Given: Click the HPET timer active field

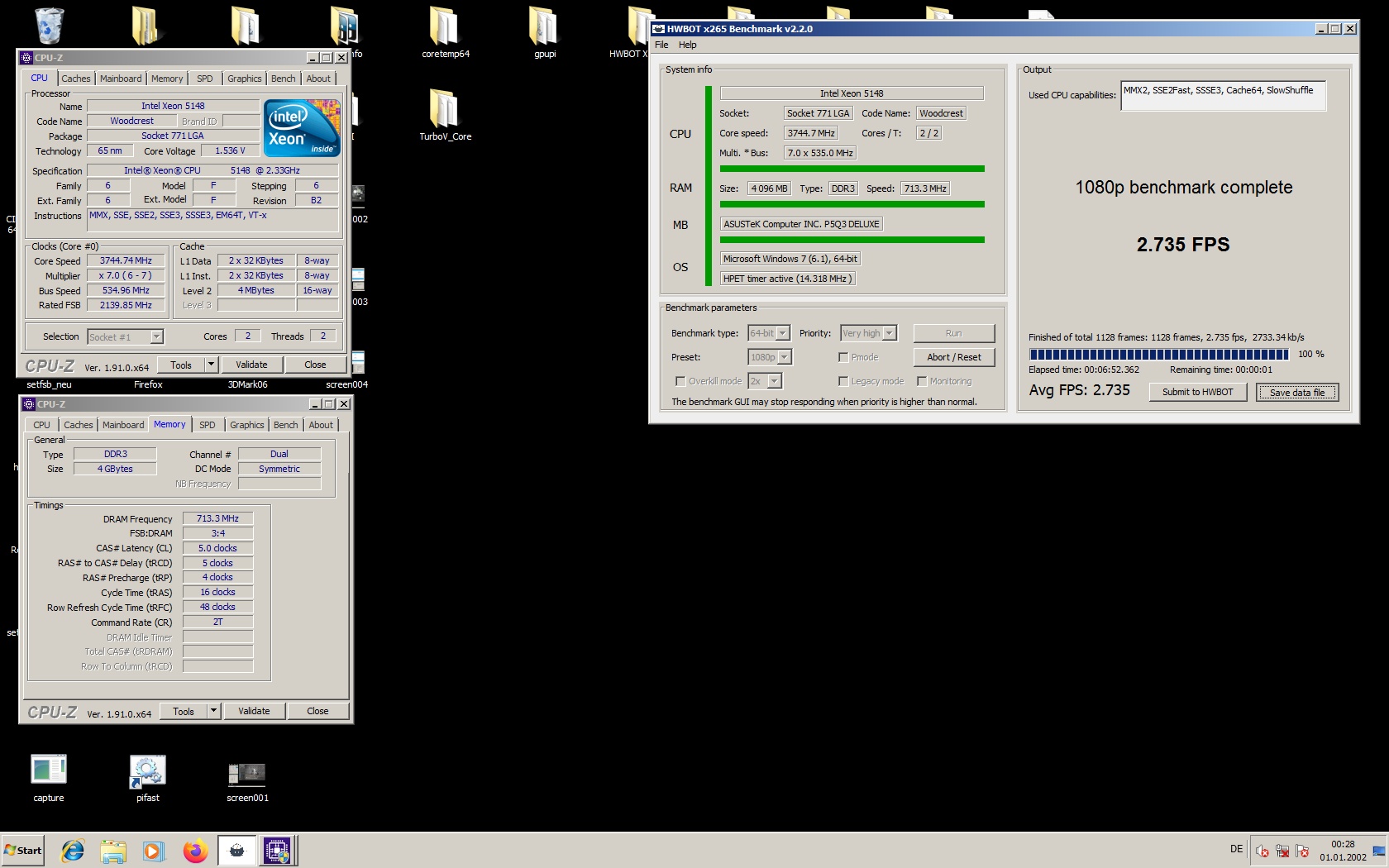Looking at the screenshot, I should pos(787,279).
